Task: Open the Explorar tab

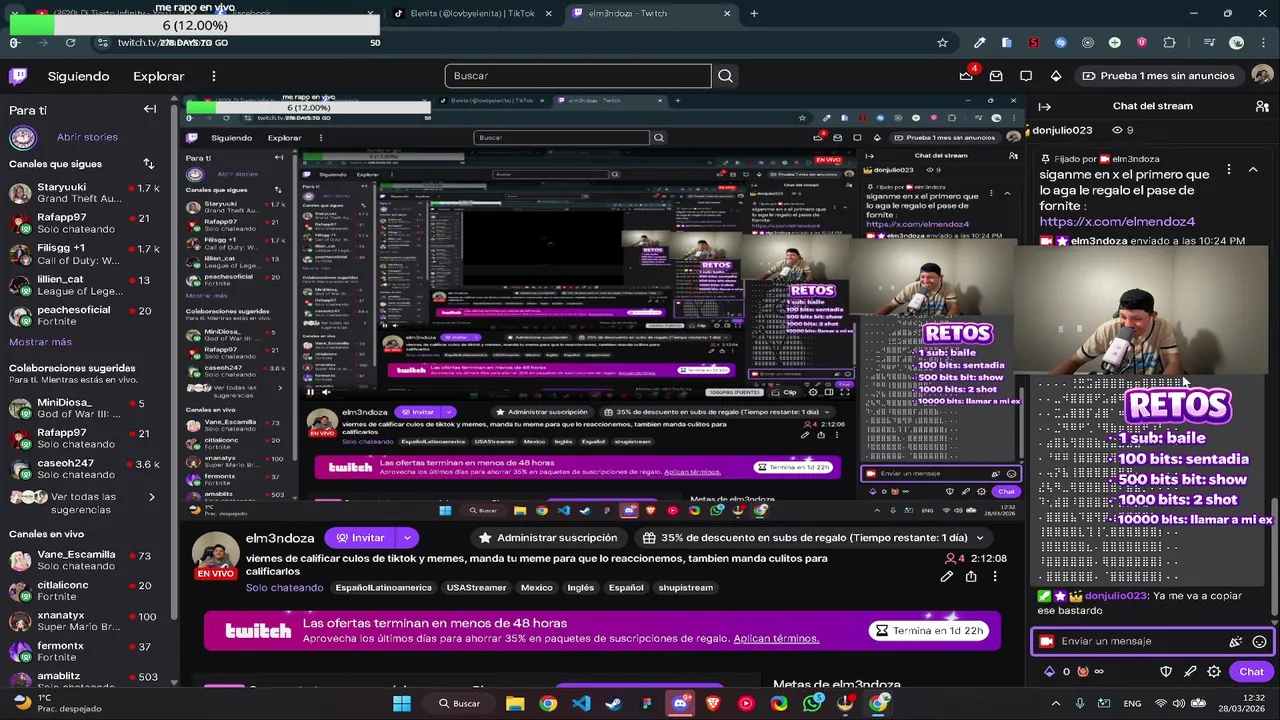Action: pos(158,76)
